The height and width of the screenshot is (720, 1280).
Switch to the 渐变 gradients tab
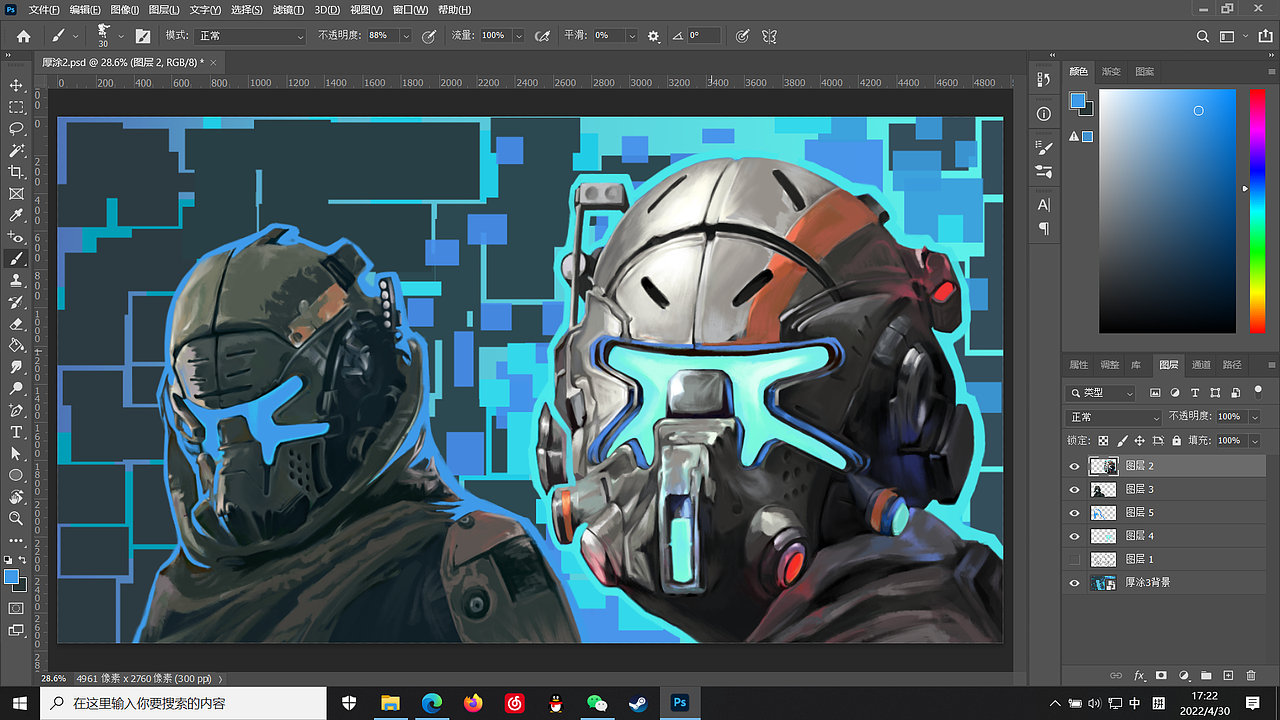[1111, 72]
